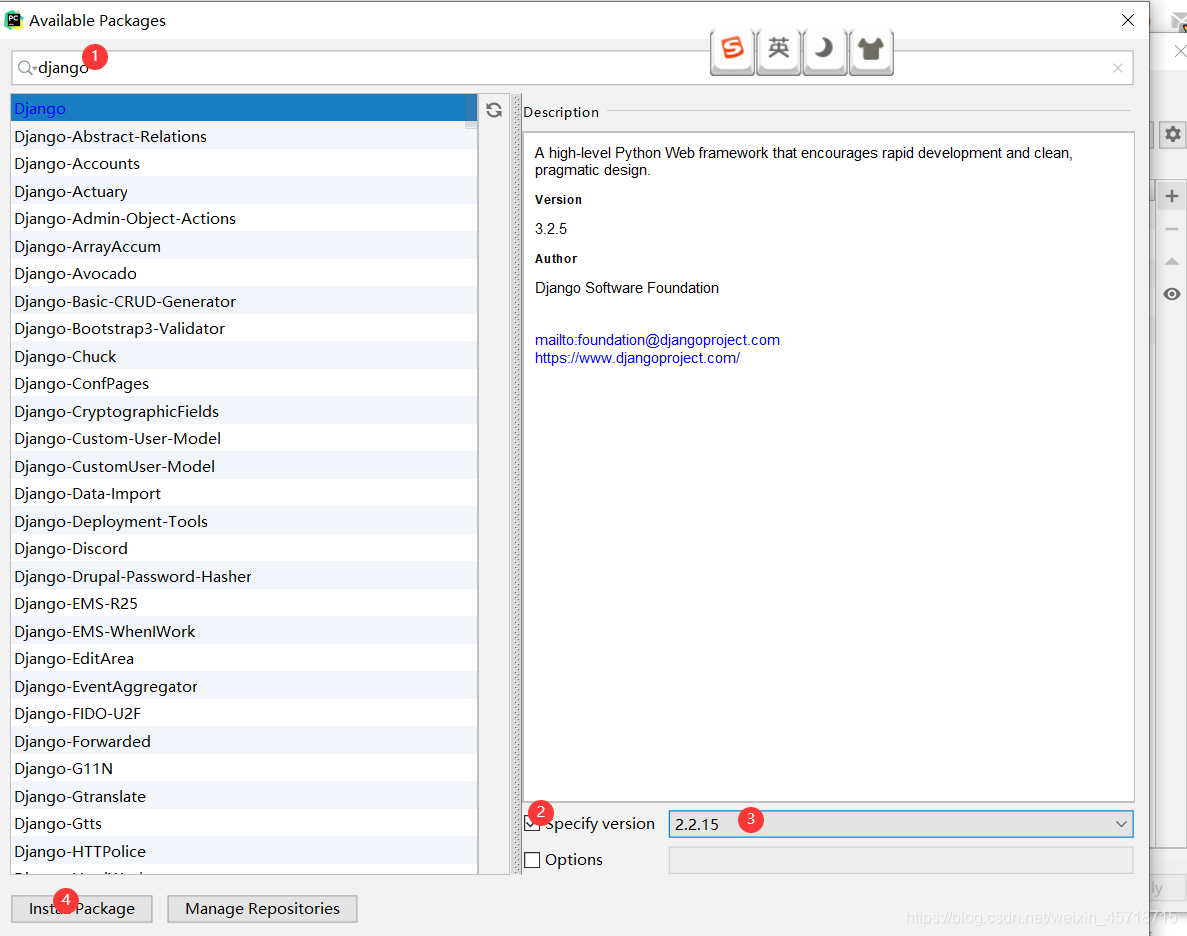Click the package list scrollbar thumb
The height and width of the screenshot is (936, 1187).
click(471, 112)
